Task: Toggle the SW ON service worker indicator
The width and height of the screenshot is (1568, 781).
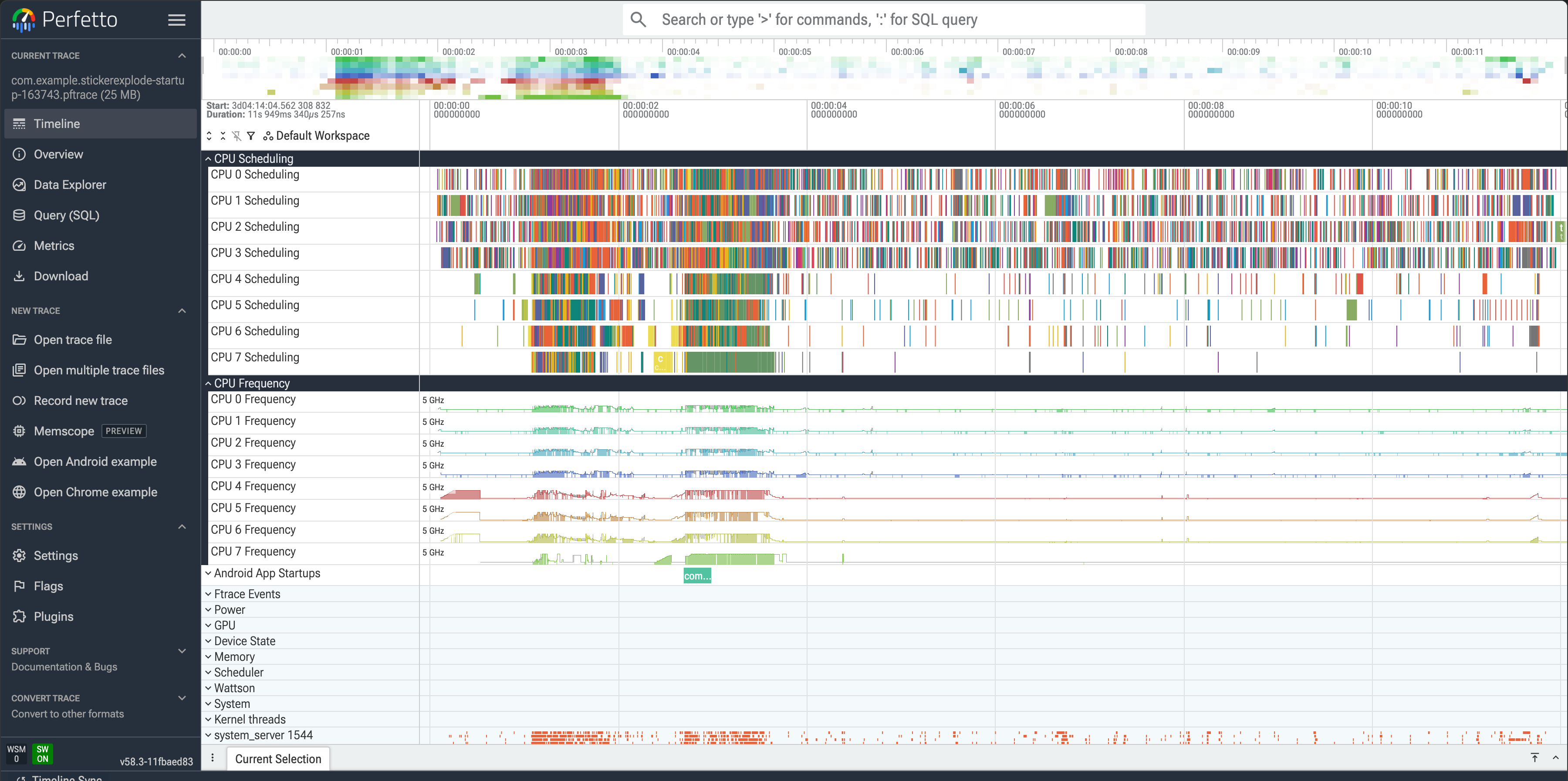Action: point(42,754)
